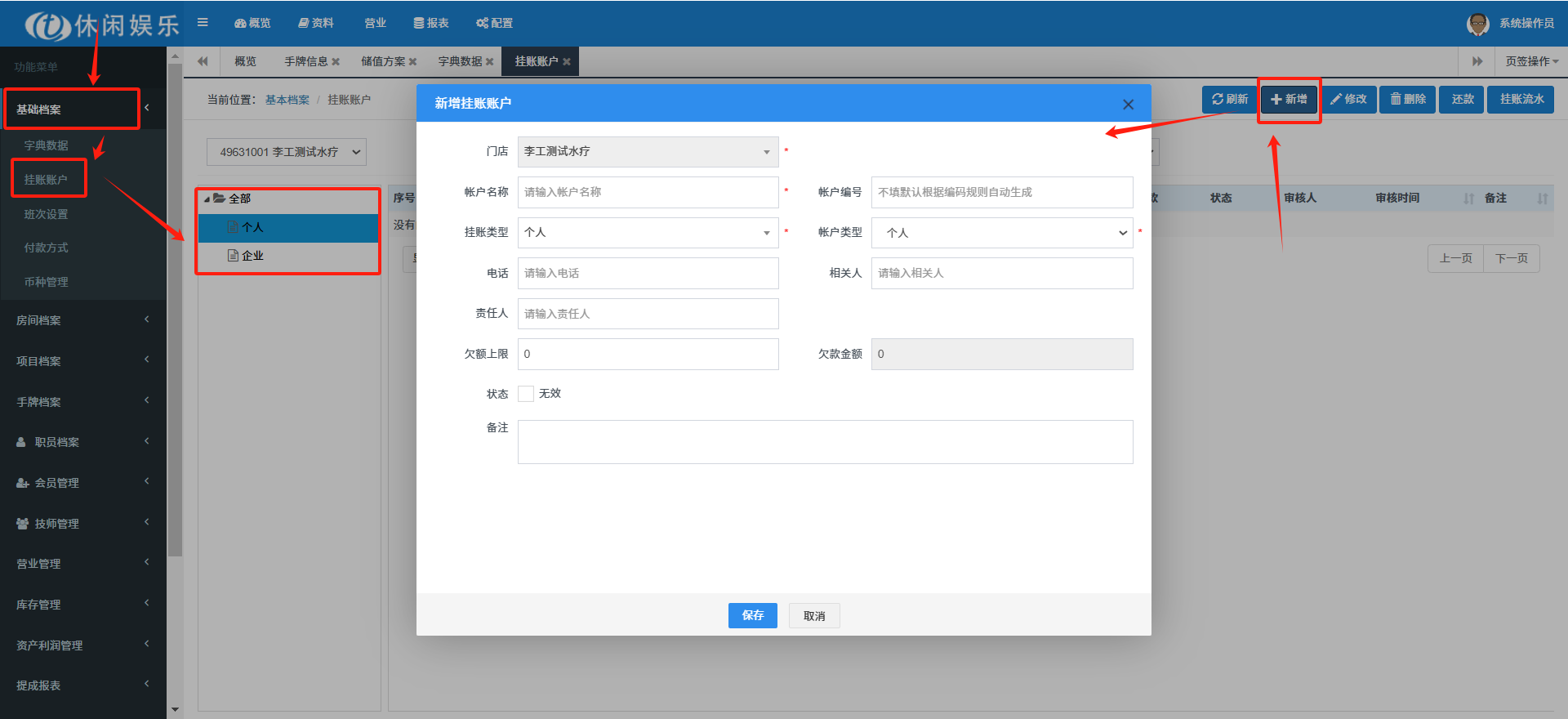Open the 报表 top menu
The width and height of the screenshot is (1568, 719).
click(431, 23)
